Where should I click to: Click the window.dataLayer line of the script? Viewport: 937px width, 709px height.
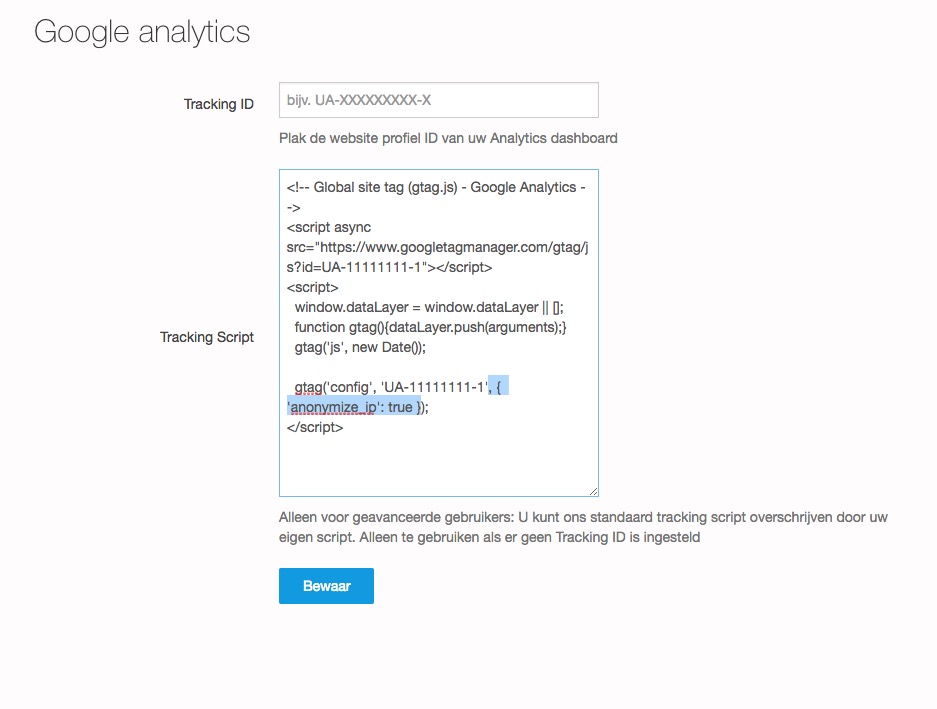[x=430, y=307]
